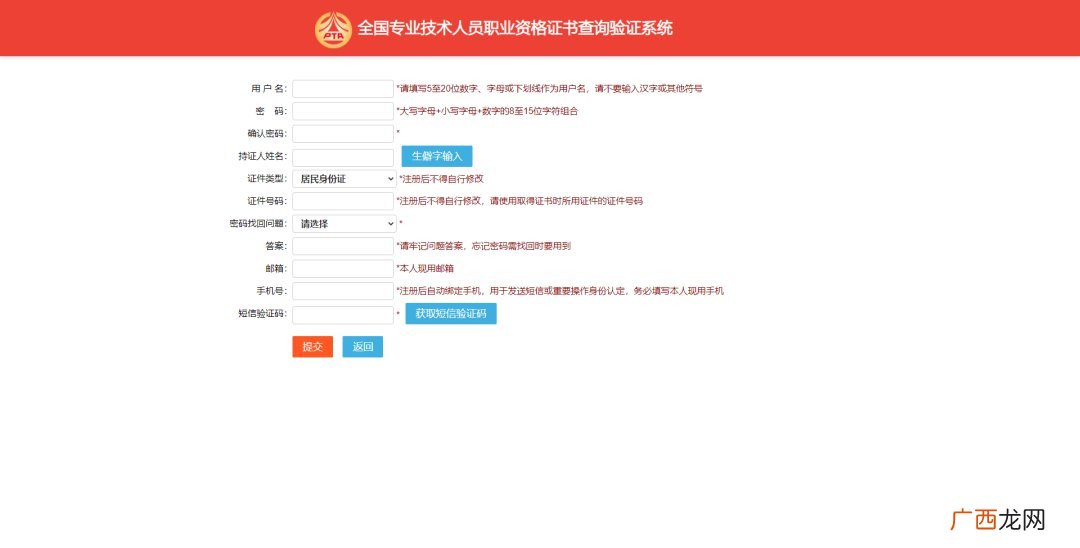Click the hint 注册后不得自行修改 beside 证件类型
The image size is (1080, 548).
point(442,179)
